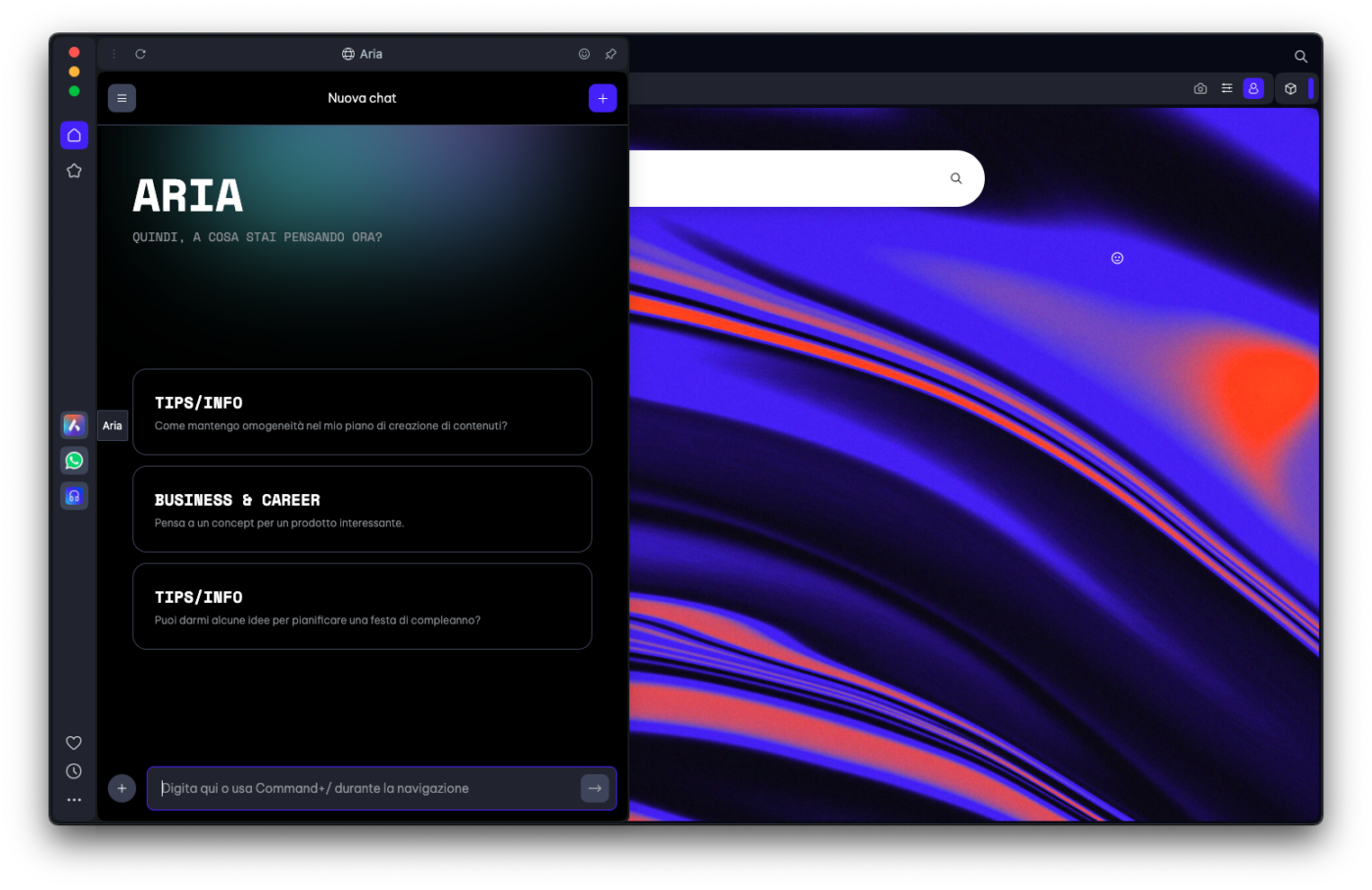Click the 'Nuova chat' title
This screenshot has width=1372, height=890.
coord(362,98)
